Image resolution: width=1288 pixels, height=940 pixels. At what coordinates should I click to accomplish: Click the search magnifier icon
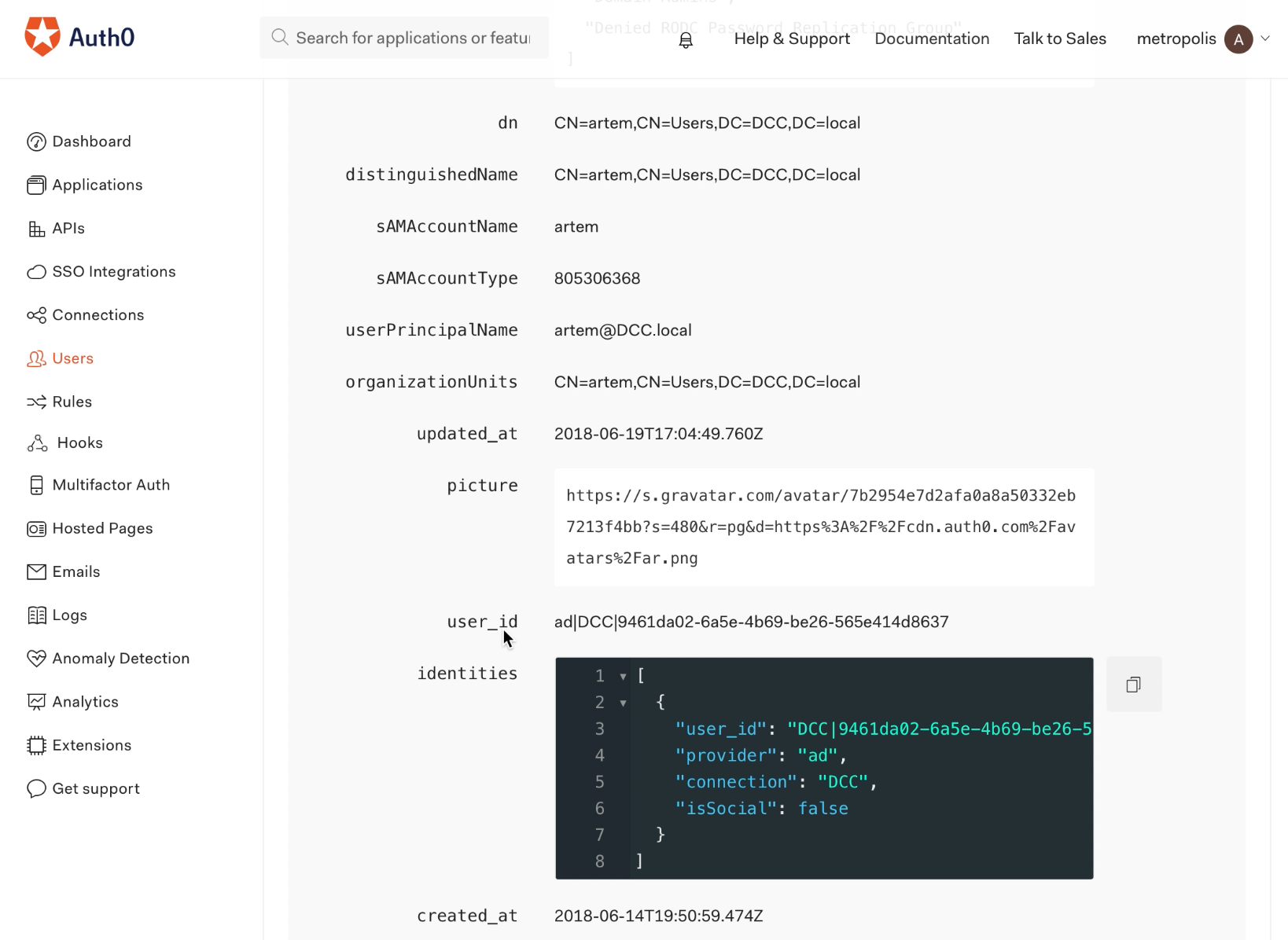[x=279, y=37]
